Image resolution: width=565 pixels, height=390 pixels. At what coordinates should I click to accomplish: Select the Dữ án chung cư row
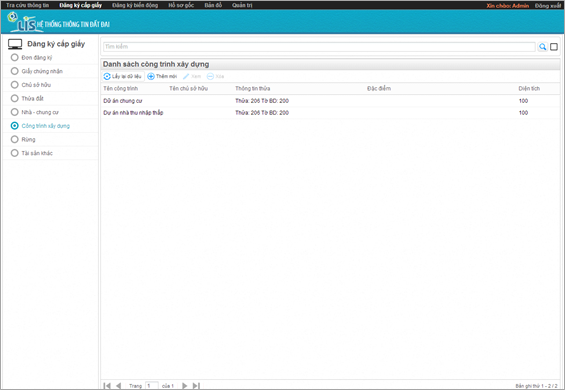click(330, 101)
